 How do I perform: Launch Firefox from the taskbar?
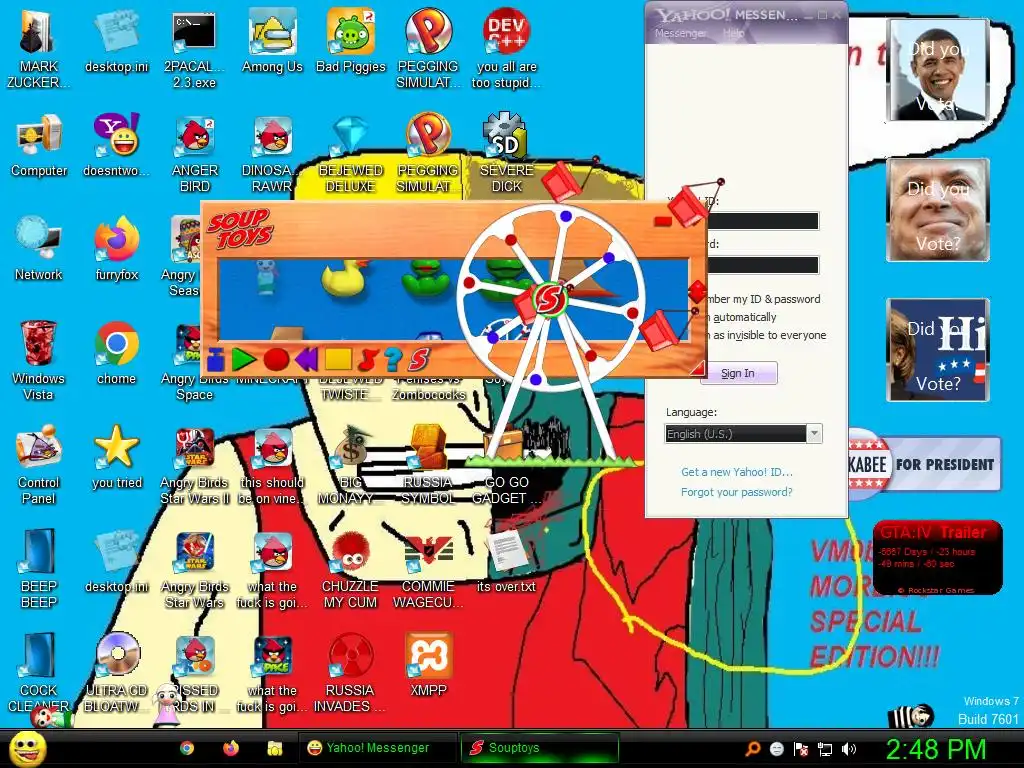point(231,748)
